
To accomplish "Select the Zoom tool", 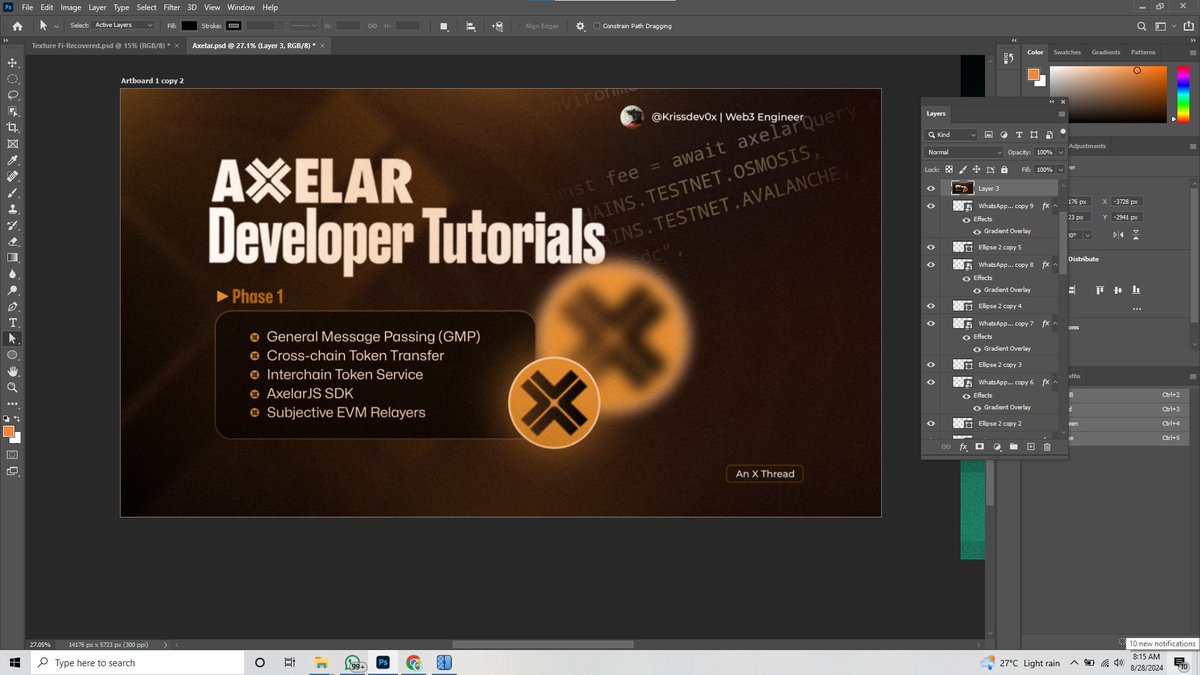I will 13,387.
